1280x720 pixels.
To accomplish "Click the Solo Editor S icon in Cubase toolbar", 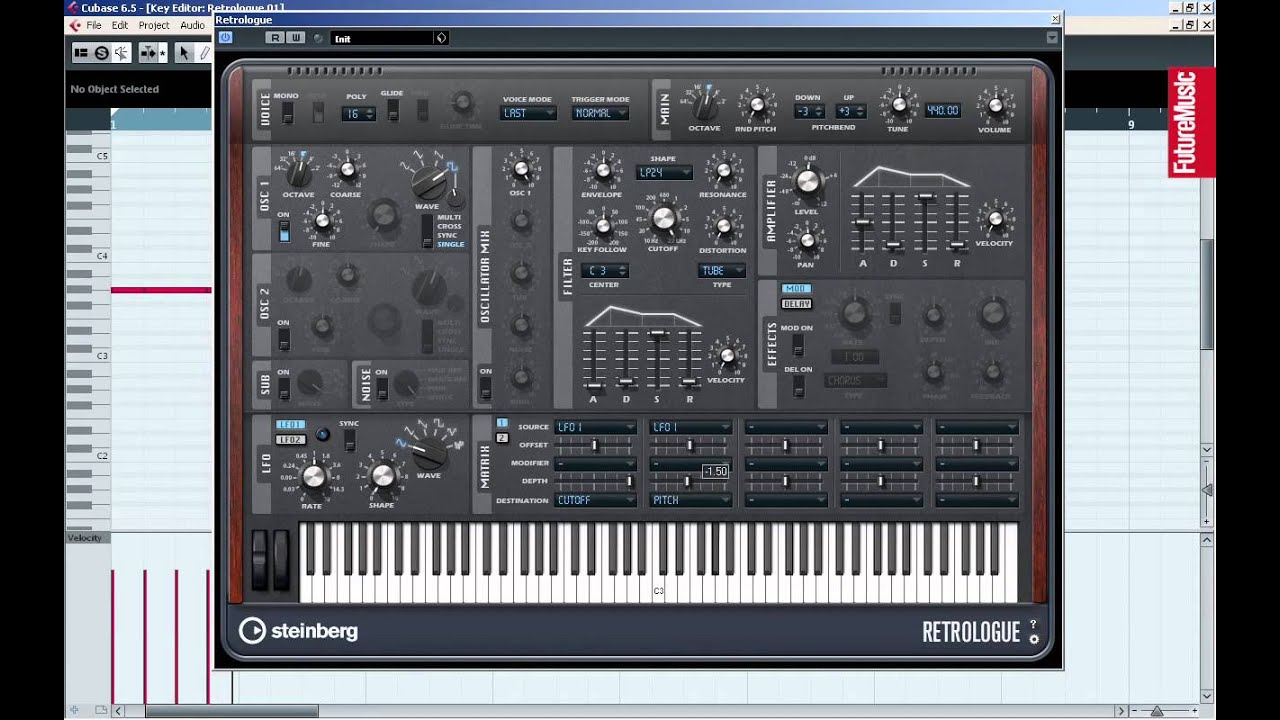I will coord(101,53).
